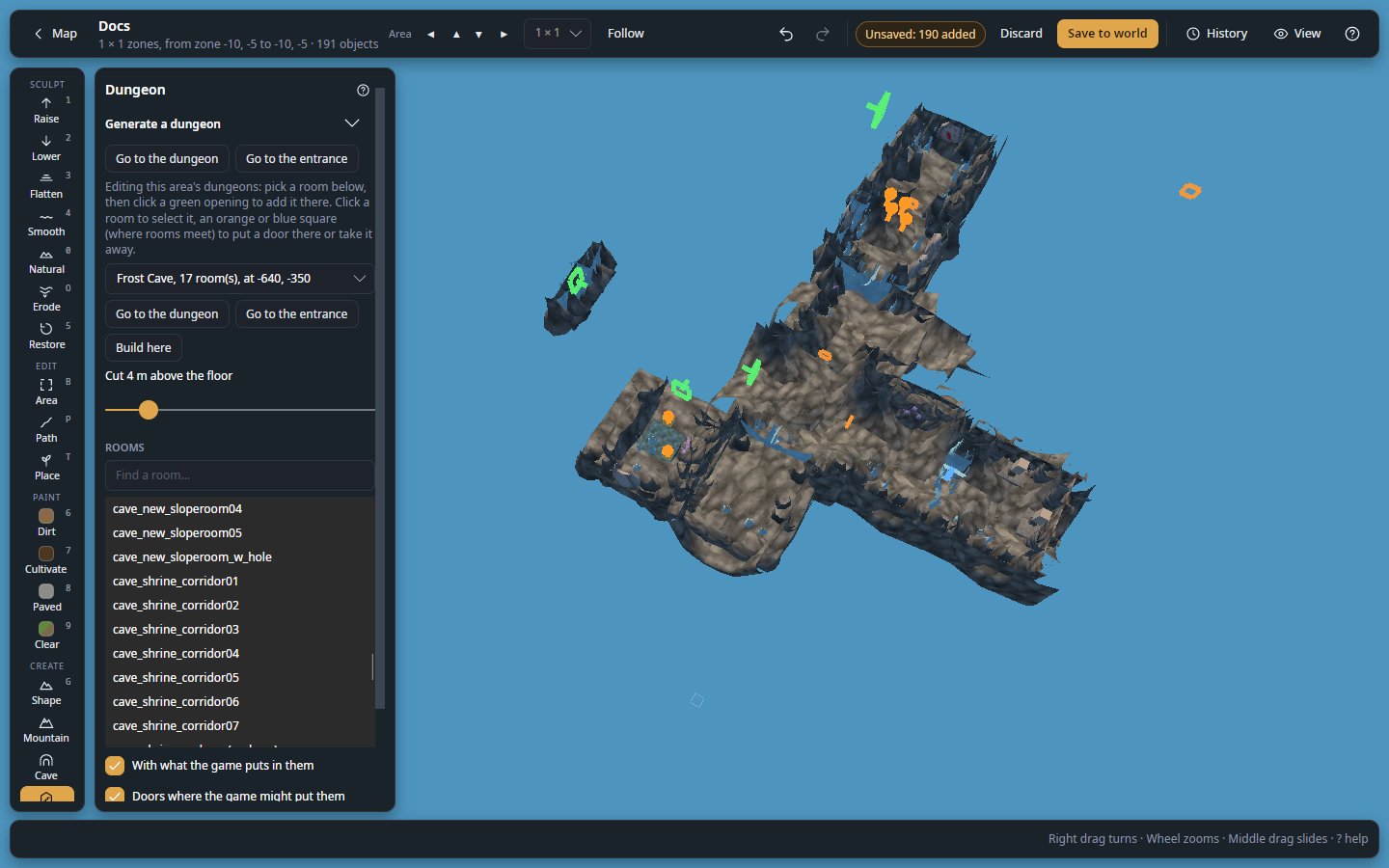The width and height of the screenshot is (1389, 868).
Task: Select room cave_shrine_corridor07
Action: [x=237, y=726]
